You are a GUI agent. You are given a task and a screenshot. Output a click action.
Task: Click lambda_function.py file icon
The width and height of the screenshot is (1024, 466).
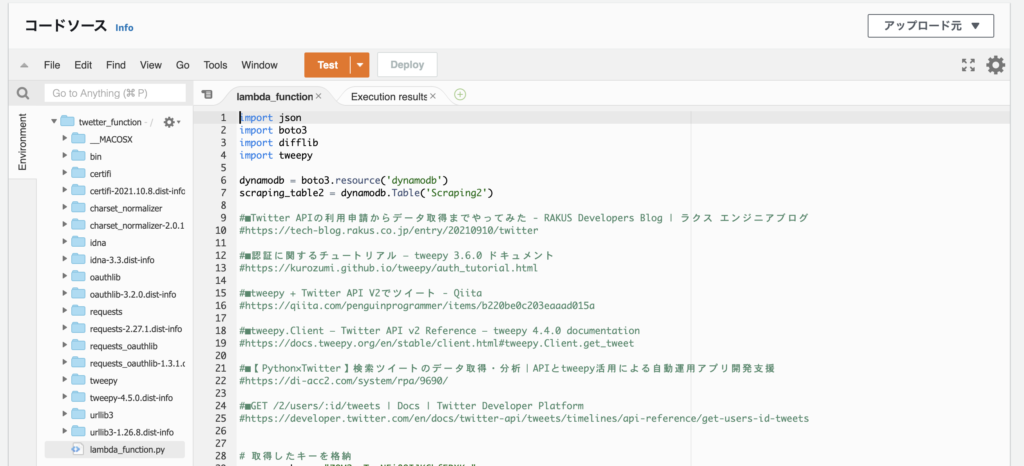[x=77, y=449]
